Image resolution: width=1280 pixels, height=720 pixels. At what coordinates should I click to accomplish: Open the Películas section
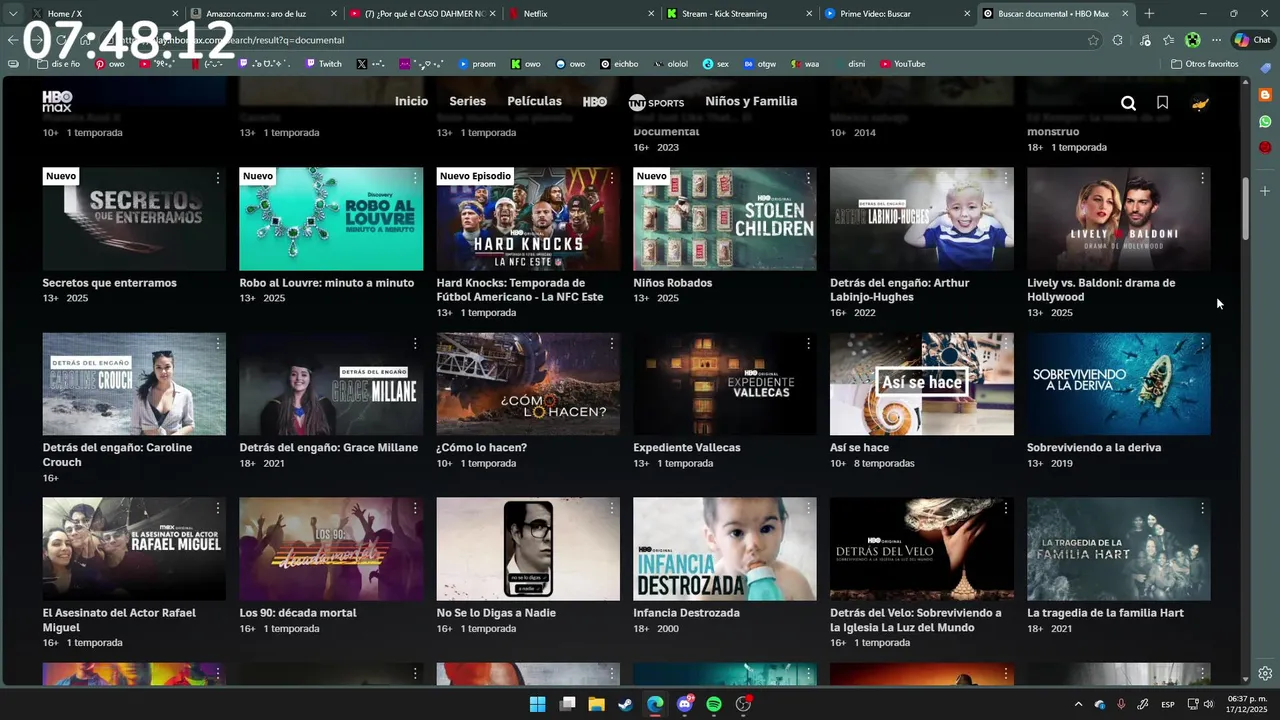[534, 101]
